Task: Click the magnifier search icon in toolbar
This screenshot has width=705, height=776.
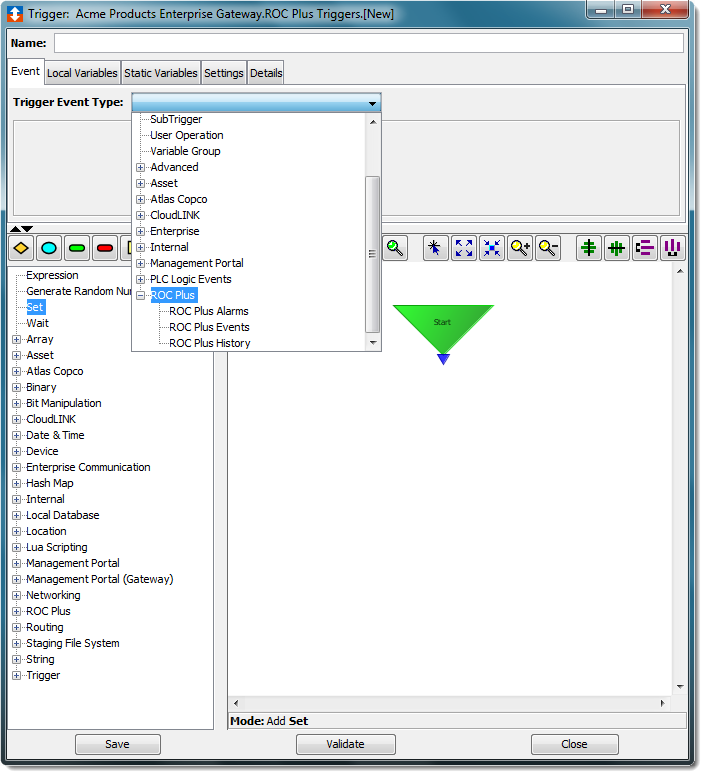Action: coord(396,248)
